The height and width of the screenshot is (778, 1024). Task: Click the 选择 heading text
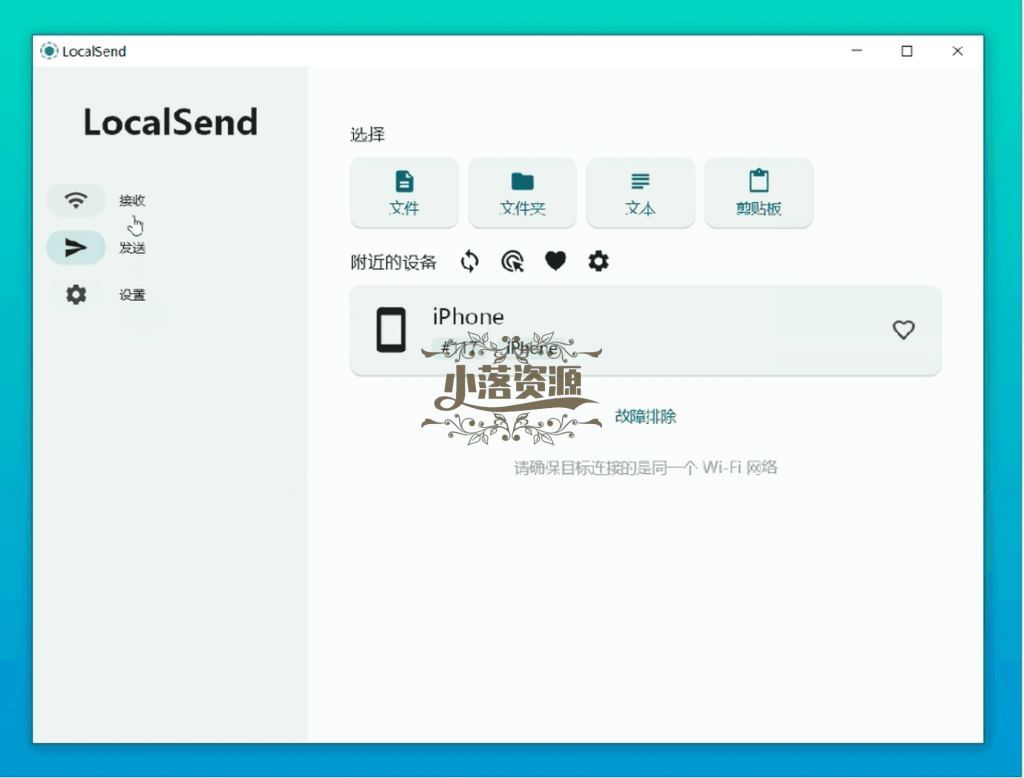click(368, 135)
